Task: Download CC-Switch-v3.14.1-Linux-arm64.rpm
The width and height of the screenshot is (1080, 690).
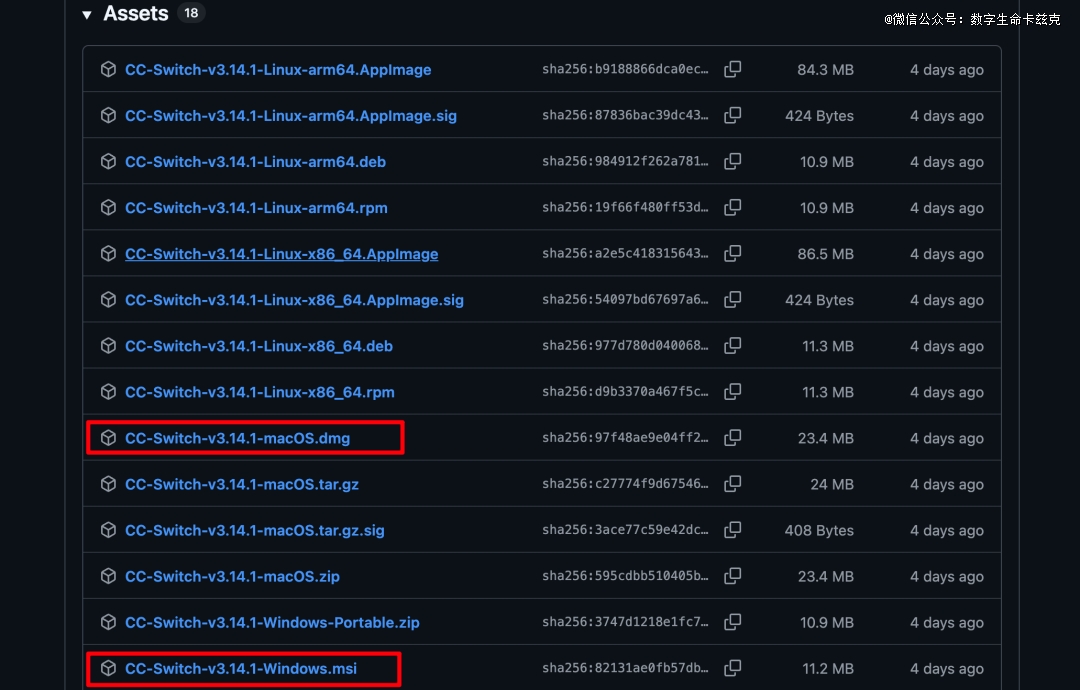Action: click(x=256, y=208)
